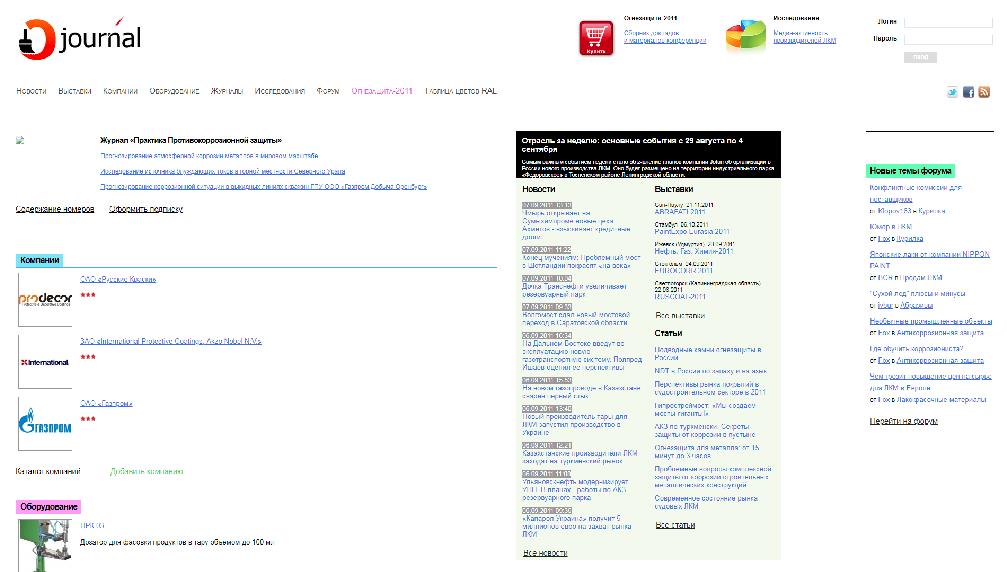The image size is (1007, 572).
Task: Open the Журналы menu item
Action: [227, 91]
